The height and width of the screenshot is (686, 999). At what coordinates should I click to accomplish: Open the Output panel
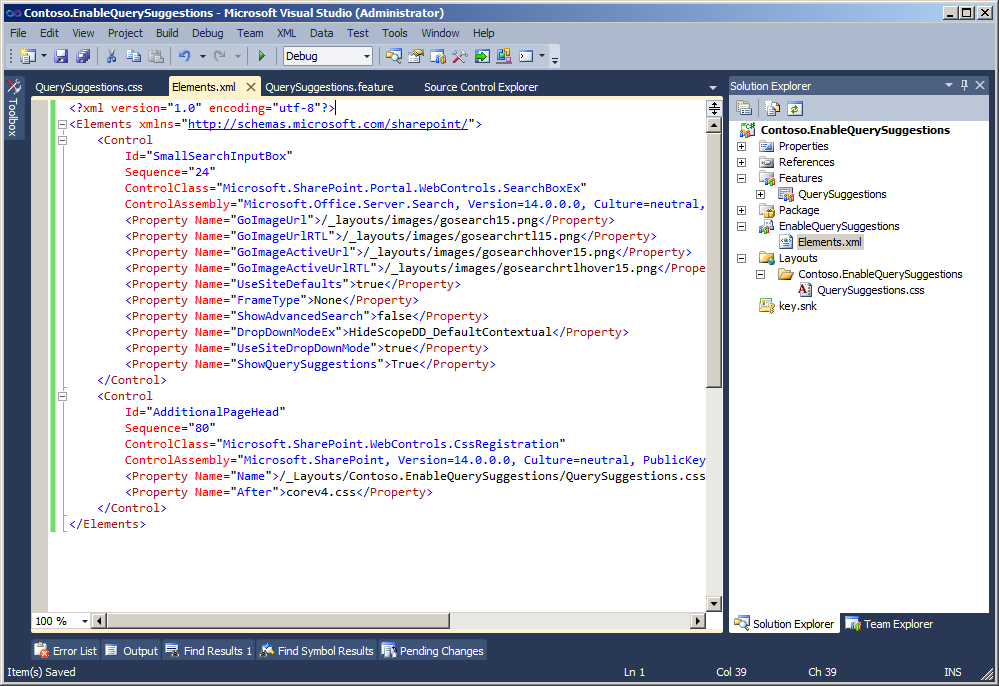click(x=132, y=651)
